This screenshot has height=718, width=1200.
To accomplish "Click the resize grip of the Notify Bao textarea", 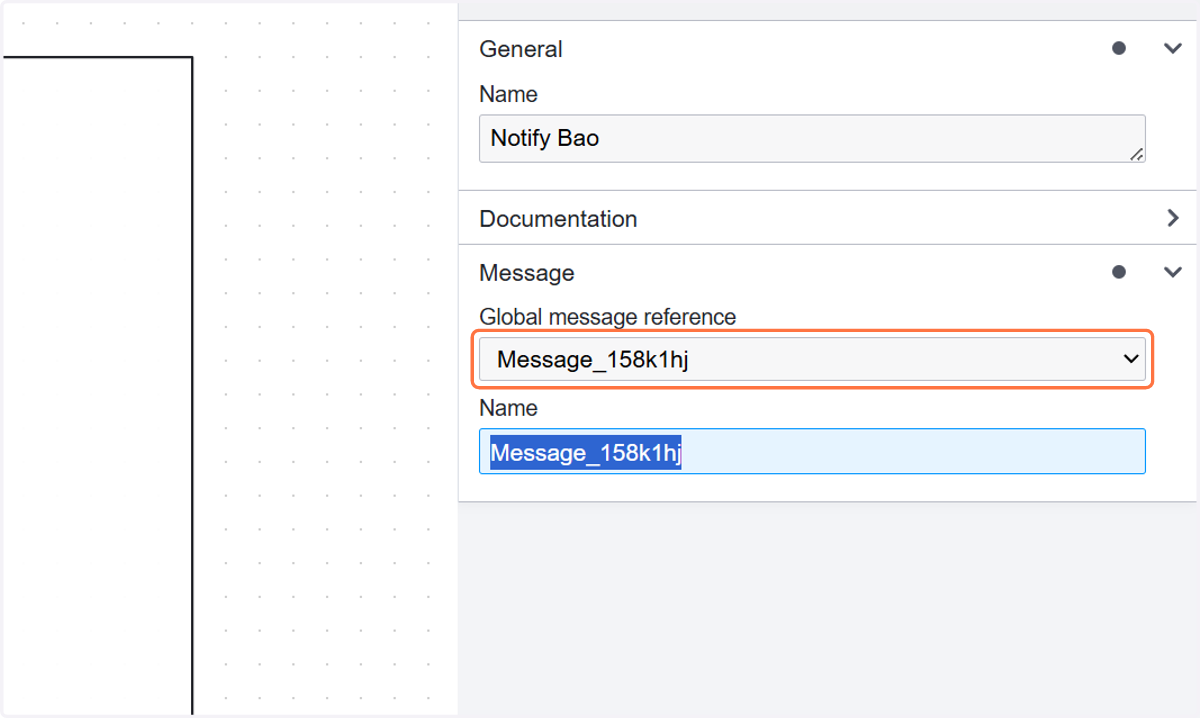I will tap(1137, 154).
